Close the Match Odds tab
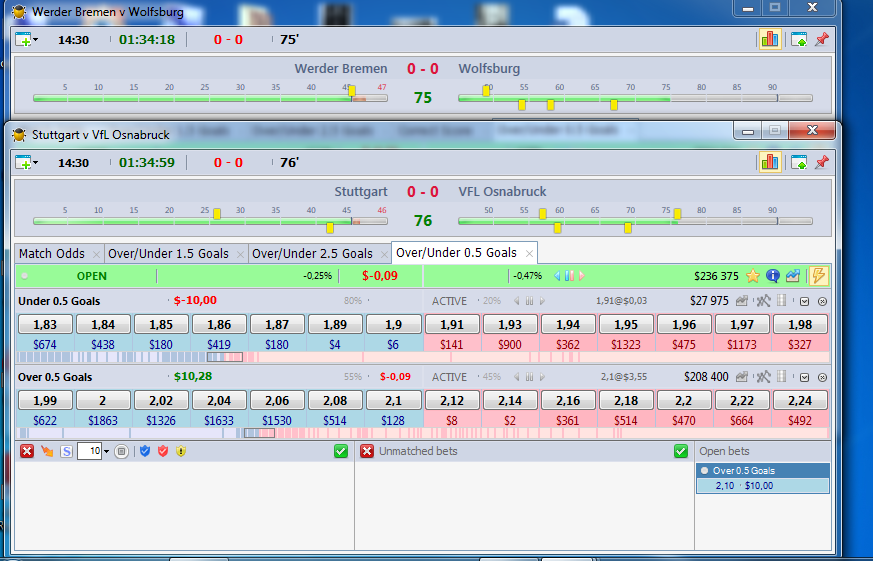873x561 pixels. pyautogui.click(x=96, y=255)
